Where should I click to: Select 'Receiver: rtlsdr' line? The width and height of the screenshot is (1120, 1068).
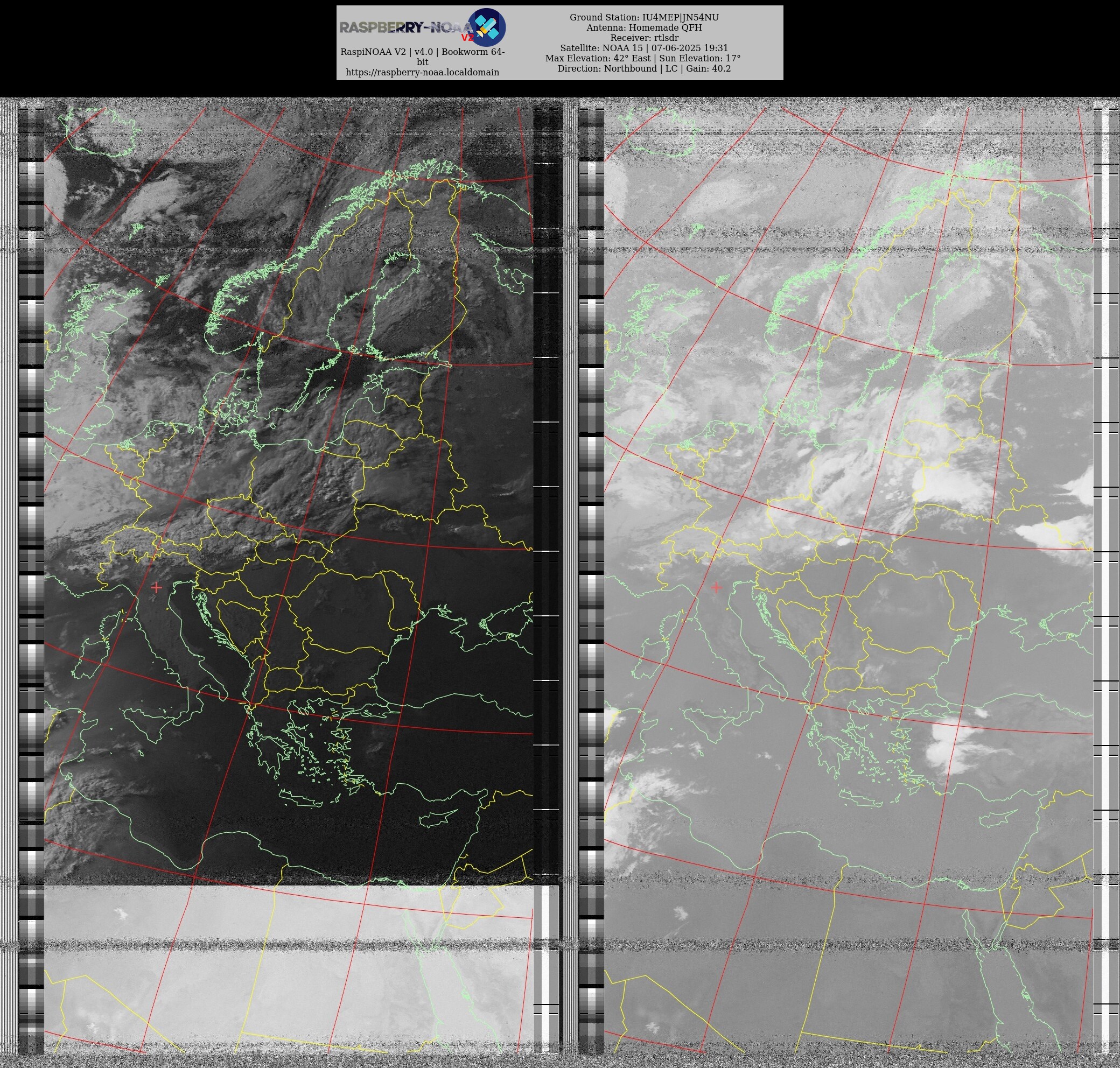[644, 38]
